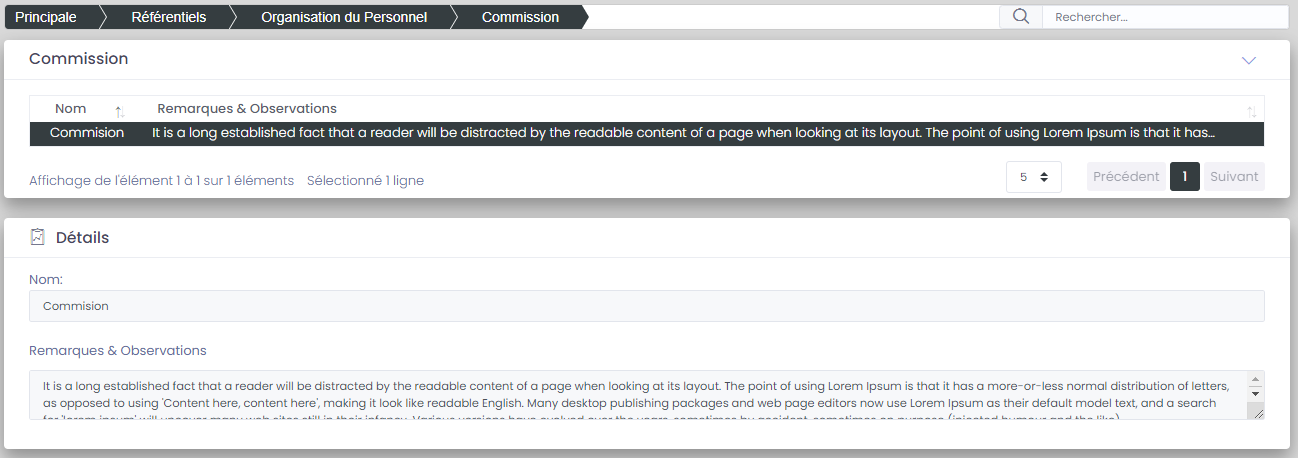The width and height of the screenshot is (1298, 458).
Task: Click the magnifying glass search icon
Action: [x=1020, y=16]
